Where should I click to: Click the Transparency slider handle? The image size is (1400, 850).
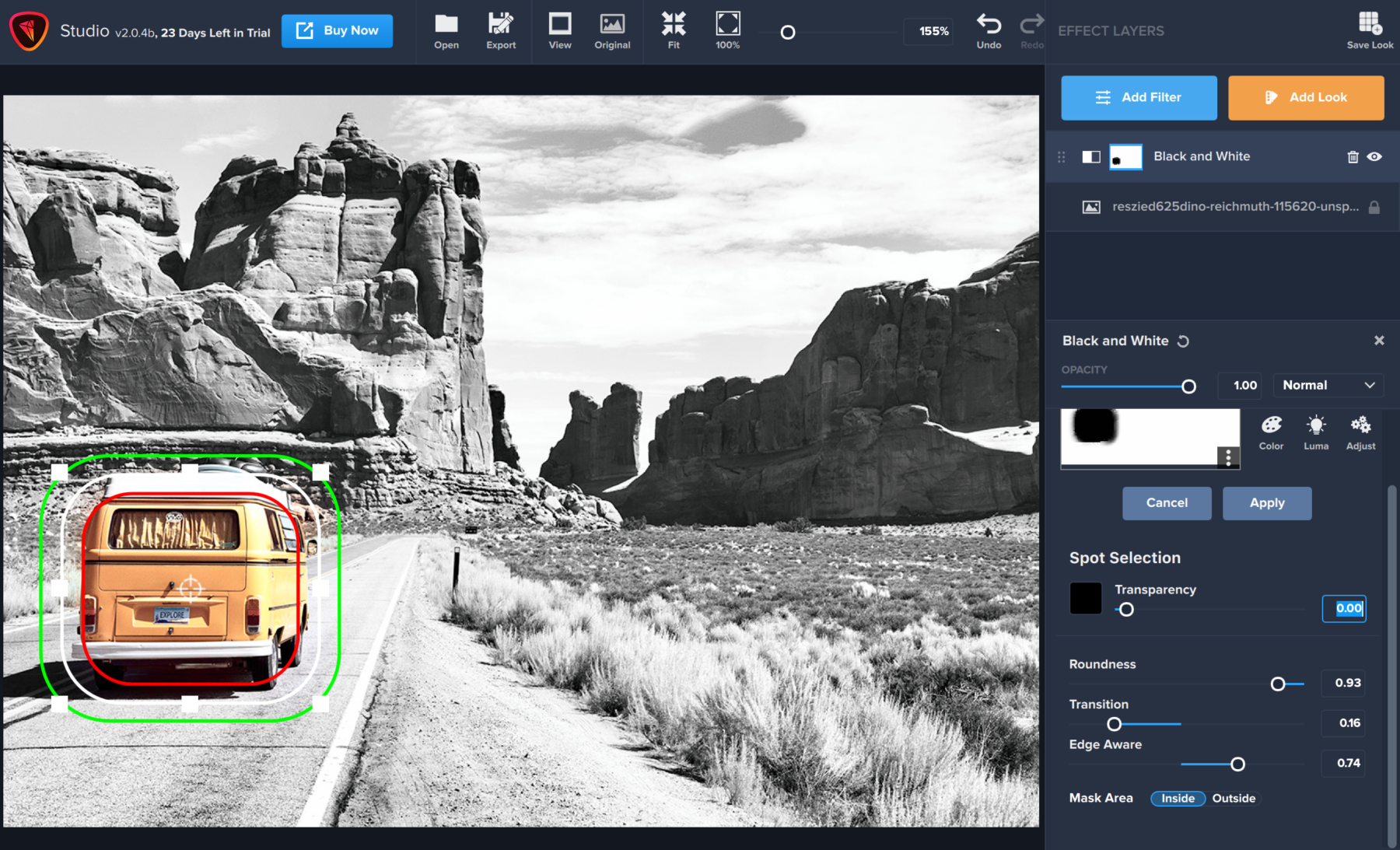pyautogui.click(x=1126, y=610)
